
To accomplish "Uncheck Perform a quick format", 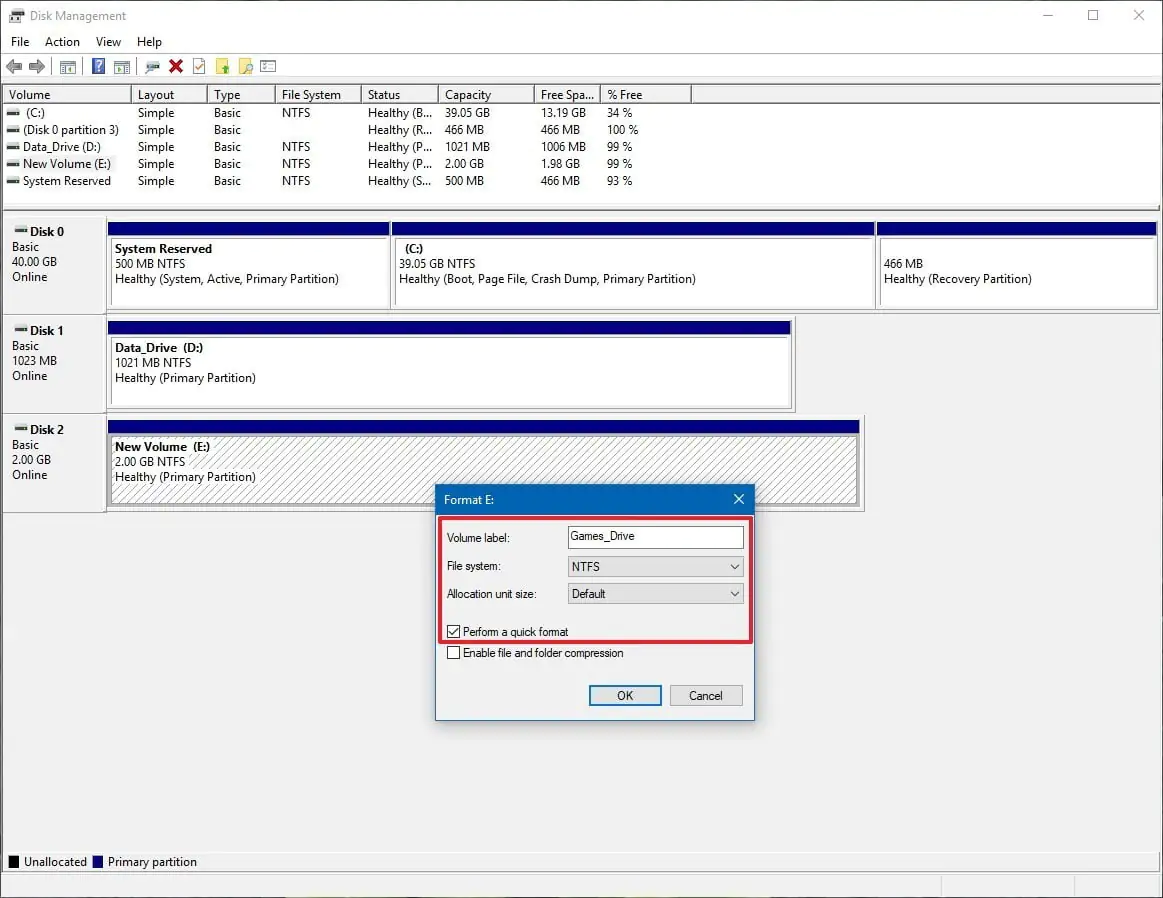I will (454, 632).
